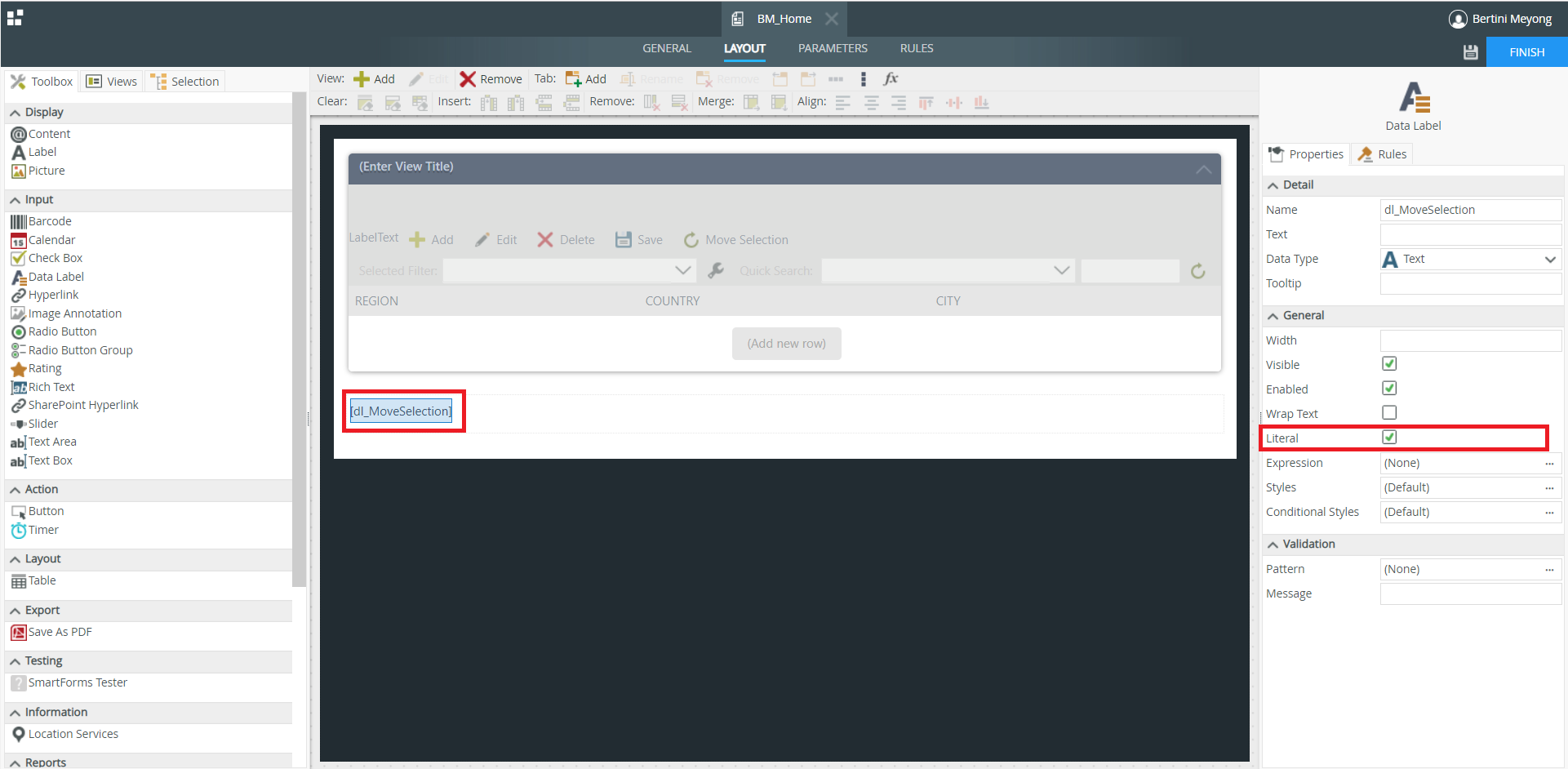Select the Rating star control

(44, 368)
